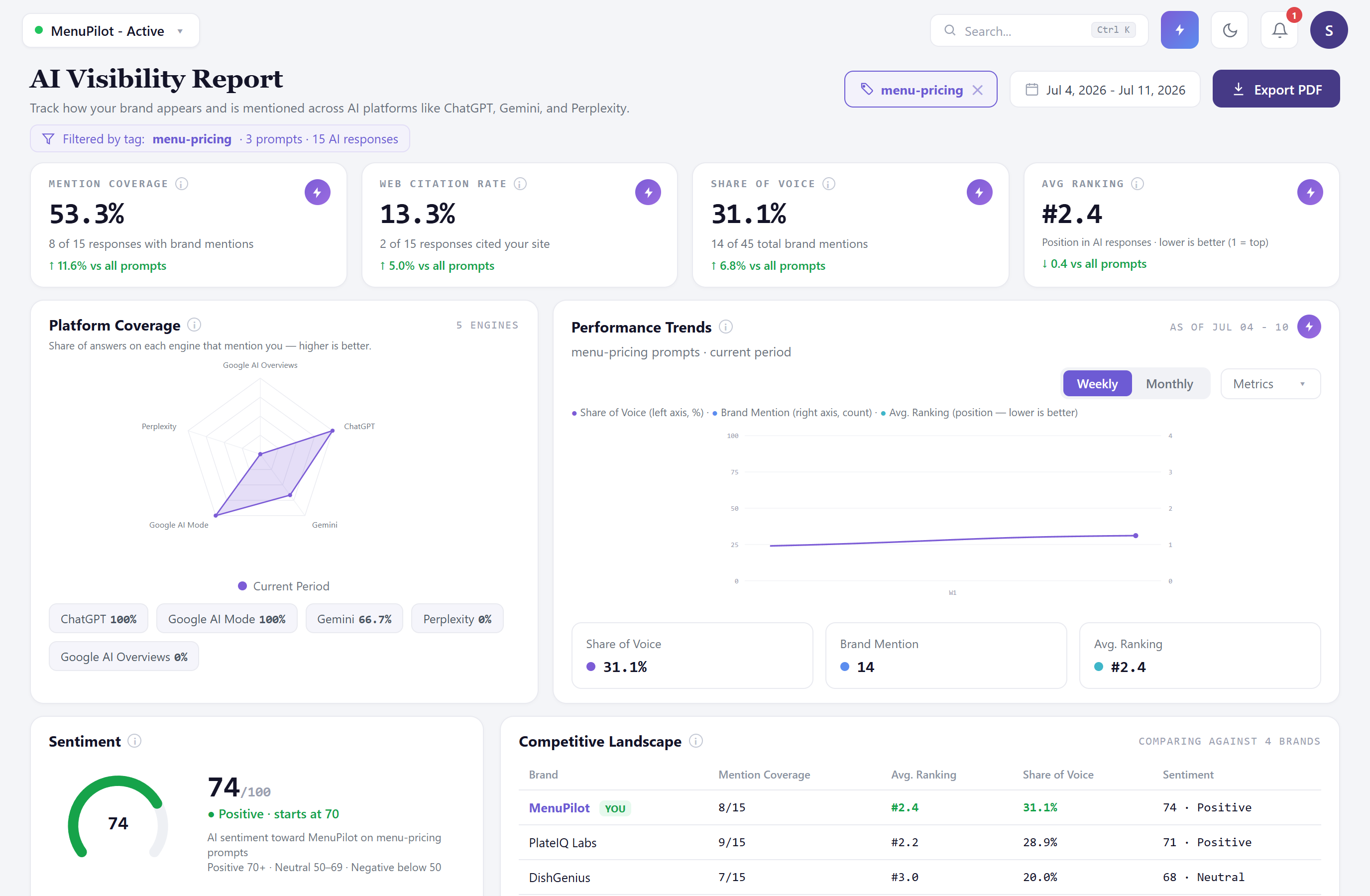This screenshot has width=1370, height=896.
Task: Open the date range picker Jul 4 - Jul 11
Action: click(x=1105, y=90)
